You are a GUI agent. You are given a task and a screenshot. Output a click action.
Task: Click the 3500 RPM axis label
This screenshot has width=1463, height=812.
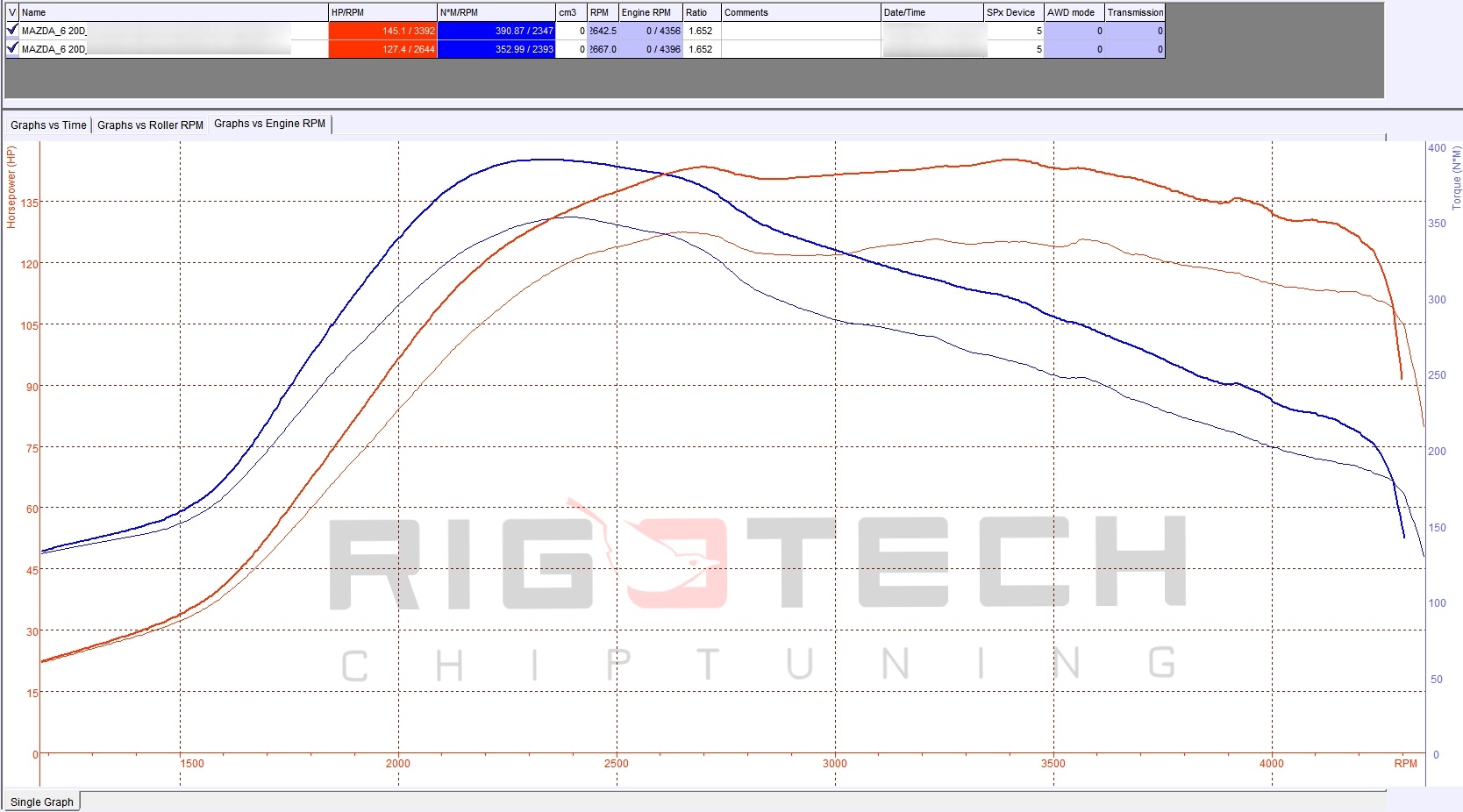1053,764
